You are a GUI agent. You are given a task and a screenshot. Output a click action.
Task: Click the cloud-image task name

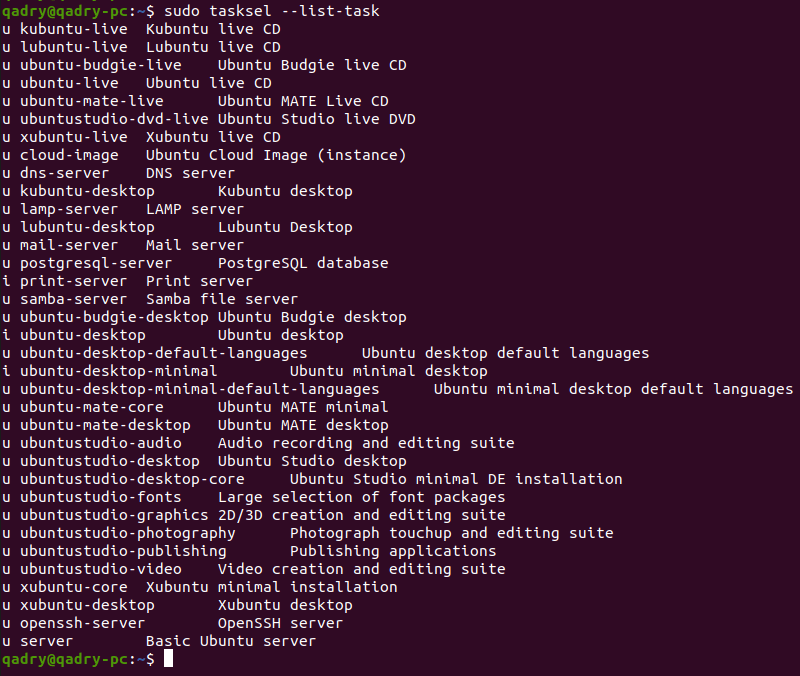click(69, 155)
